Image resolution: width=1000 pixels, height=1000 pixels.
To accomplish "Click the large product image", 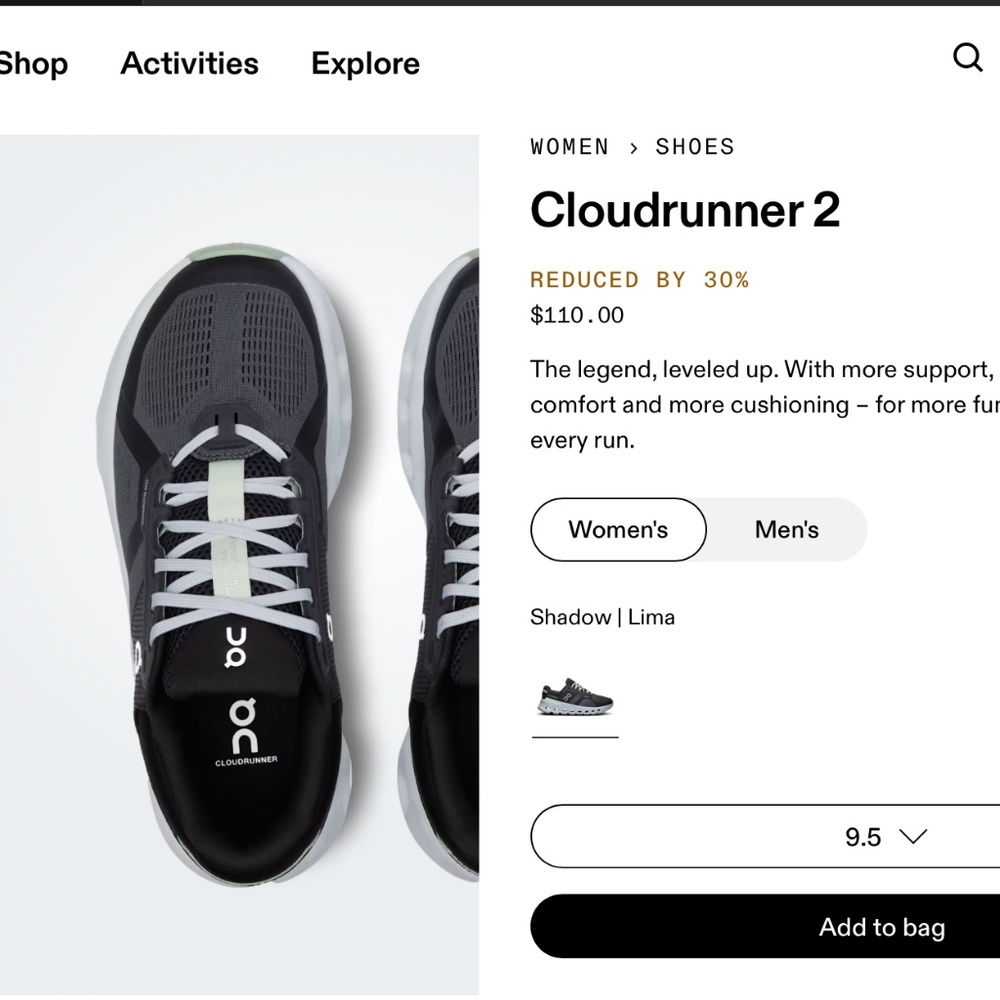I will (240, 560).
